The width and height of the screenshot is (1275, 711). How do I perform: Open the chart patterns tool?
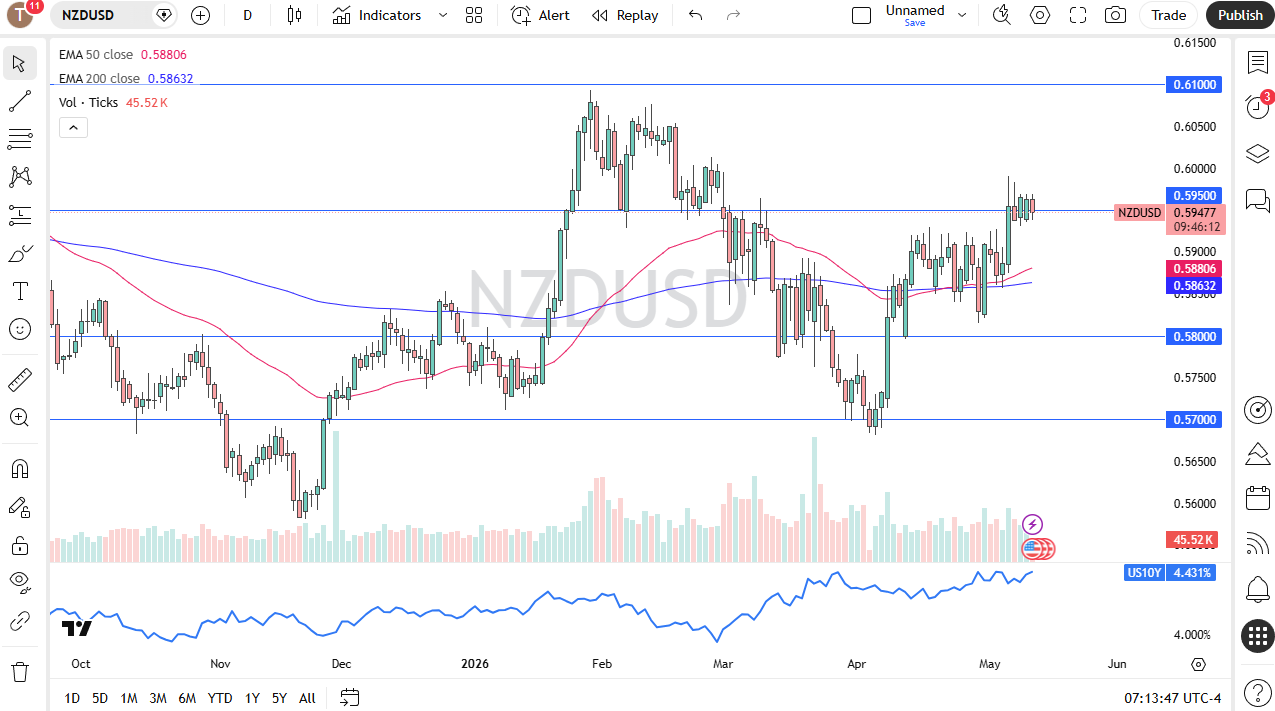[19, 177]
